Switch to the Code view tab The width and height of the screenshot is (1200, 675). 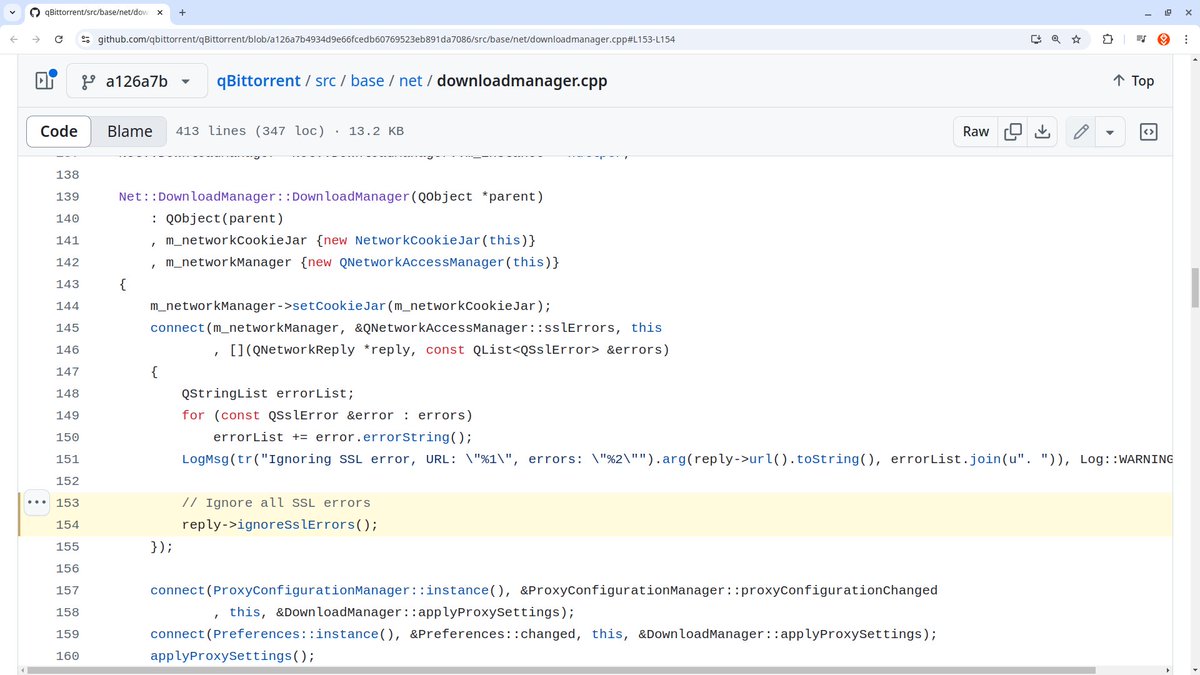[59, 131]
